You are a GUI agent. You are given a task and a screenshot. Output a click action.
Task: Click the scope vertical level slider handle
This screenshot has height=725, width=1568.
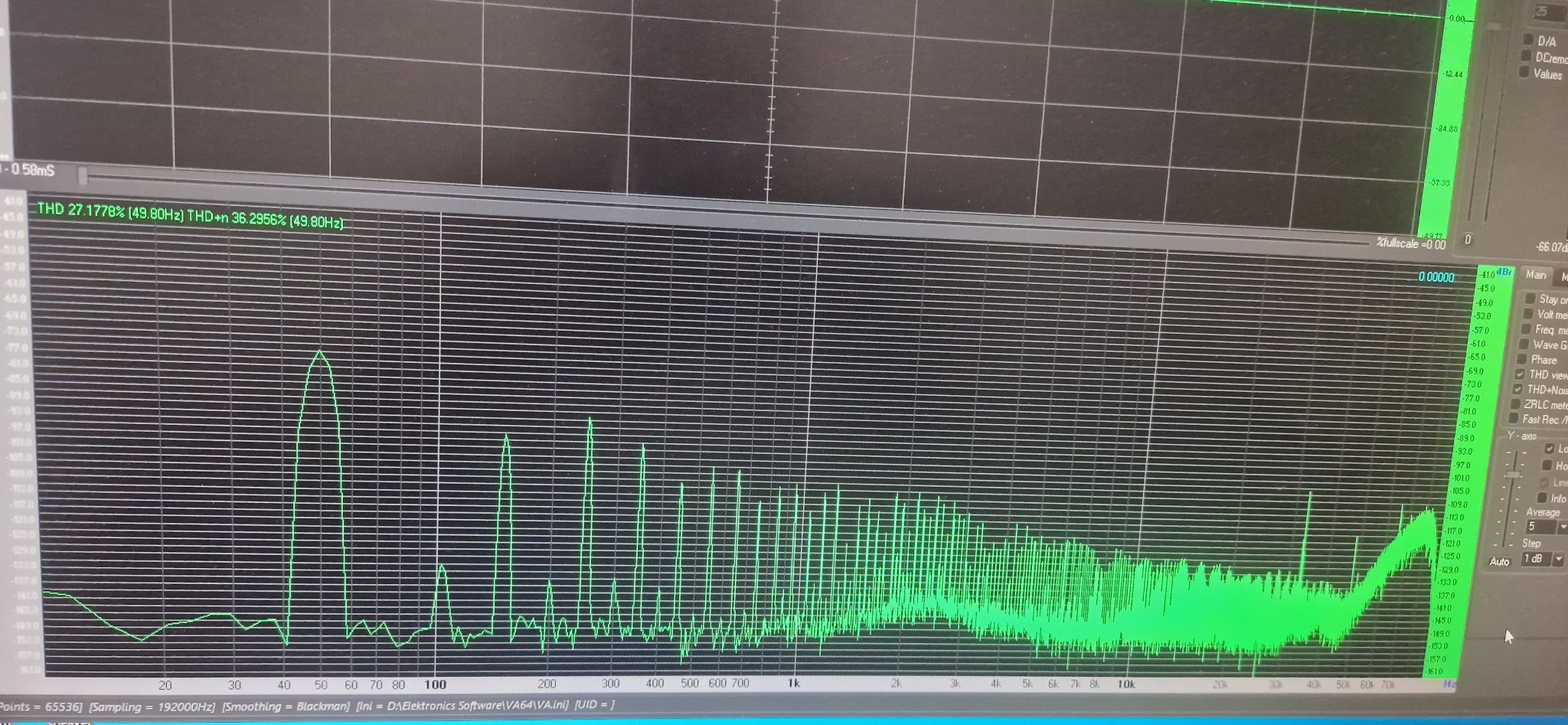pos(1494,27)
